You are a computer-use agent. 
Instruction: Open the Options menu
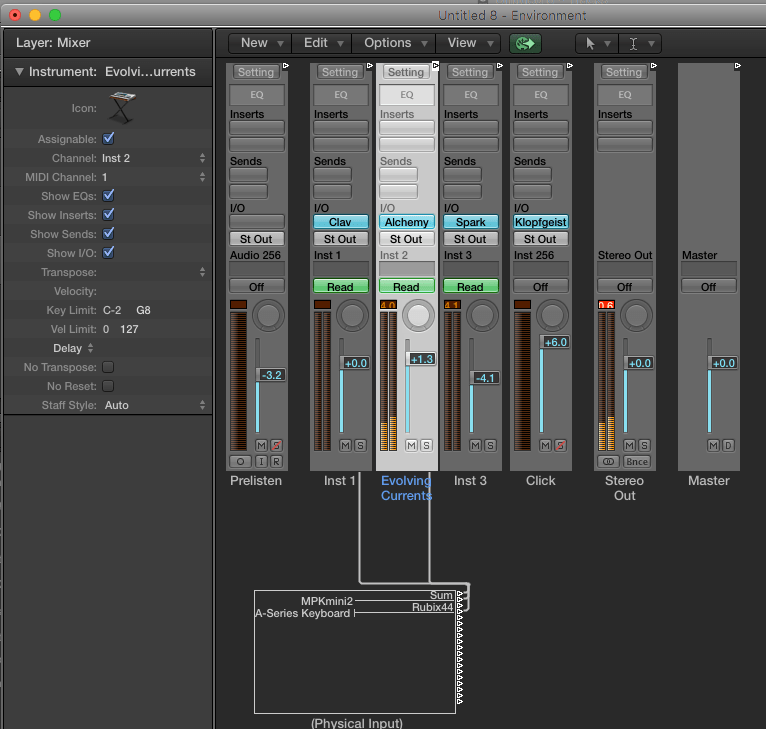click(x=394, y=43)
